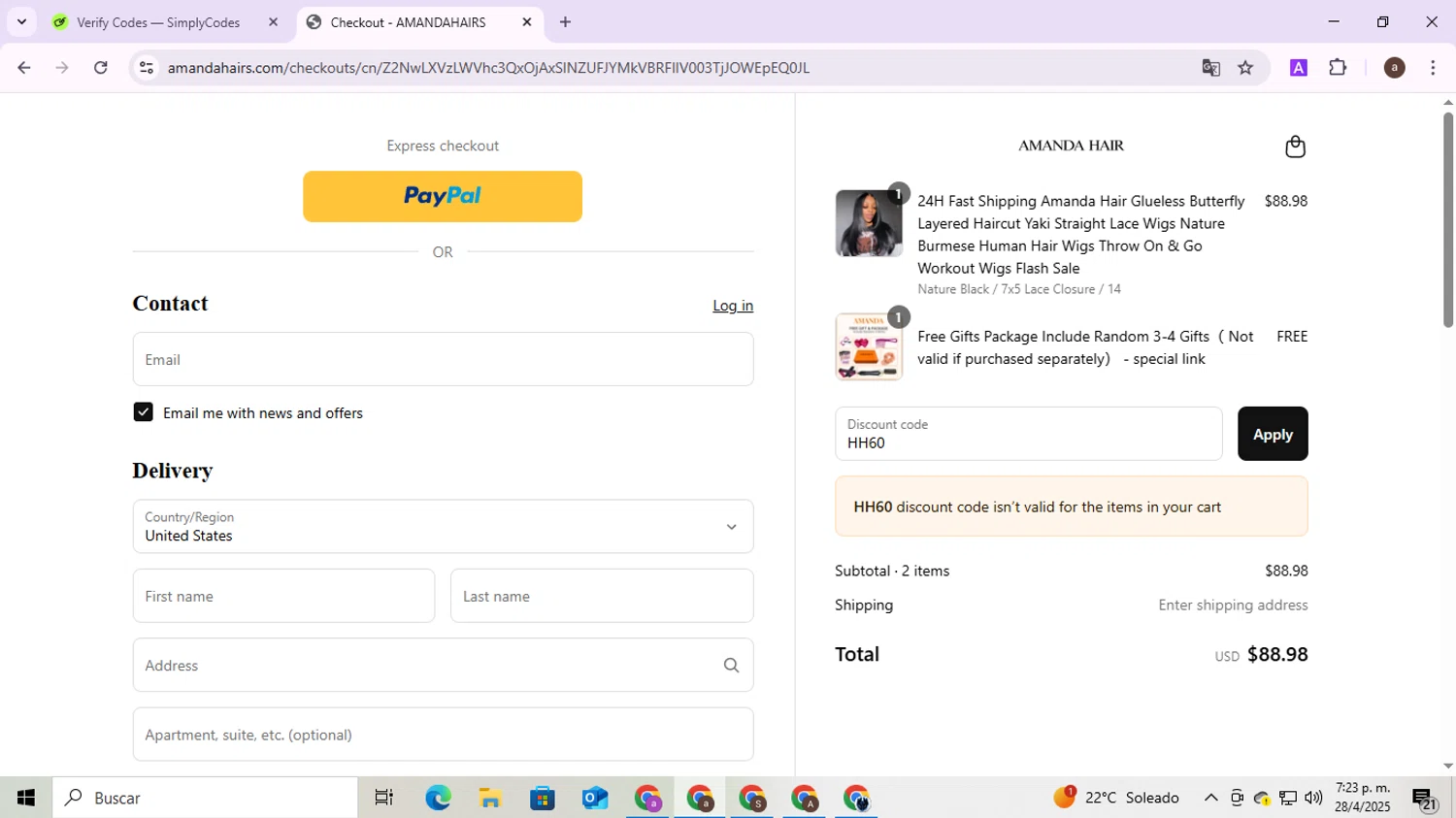Image resolution: width=1456 pixels, height=818 pixels.
Task: Open the Chrome three-dot menu
Action: [1433, 68]
